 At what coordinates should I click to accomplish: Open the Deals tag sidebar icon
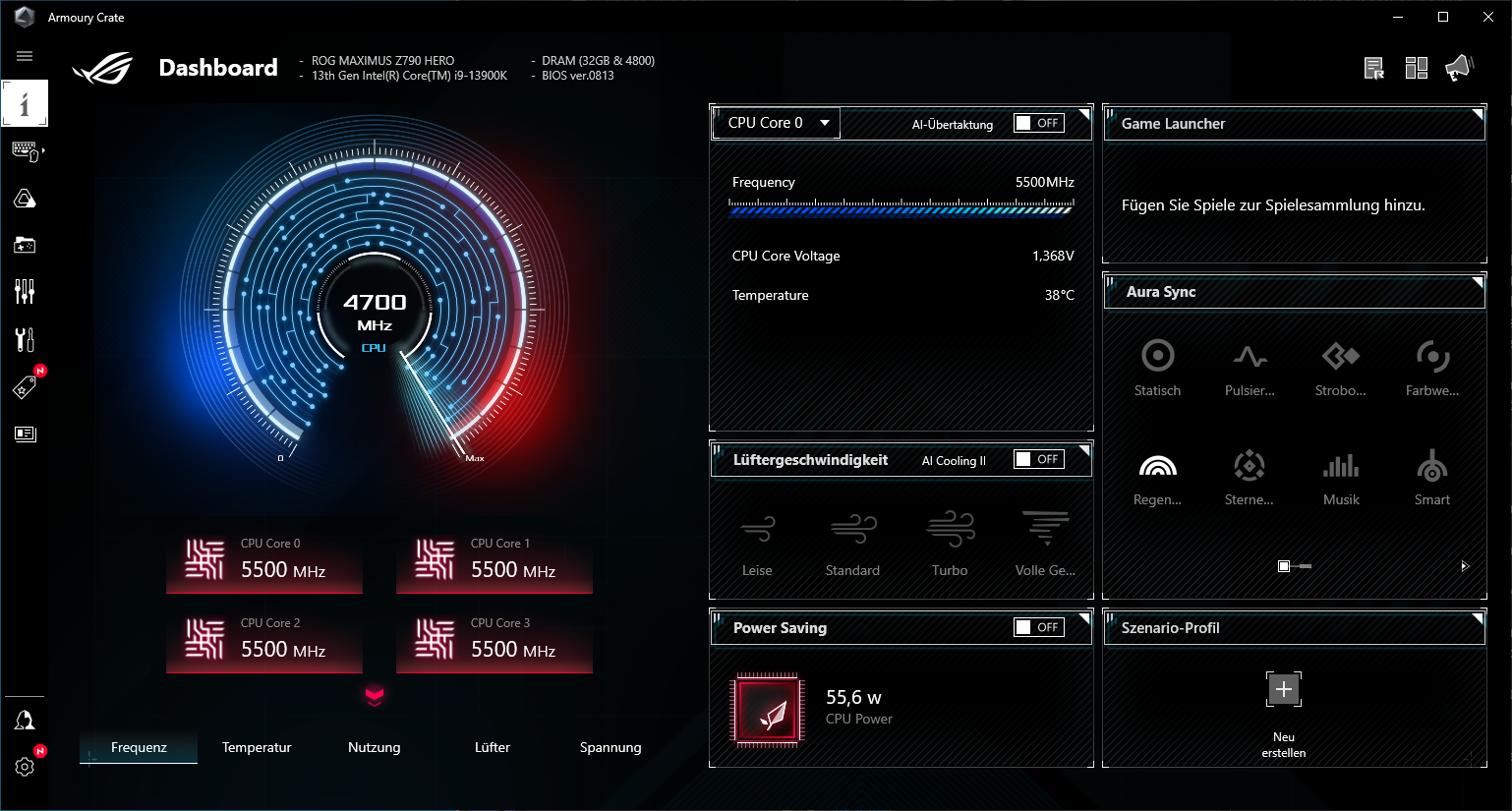25,387
